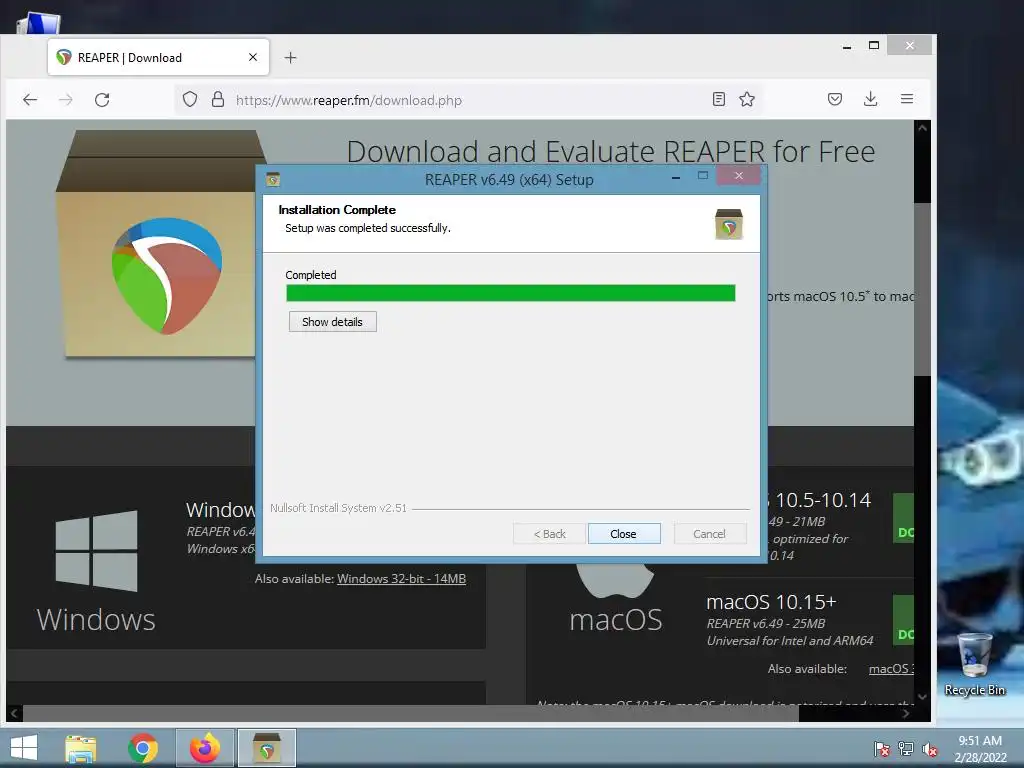The image size is (1024, 768).
Task: Bookmark this page with star icon
Action: tap(747, 99)
